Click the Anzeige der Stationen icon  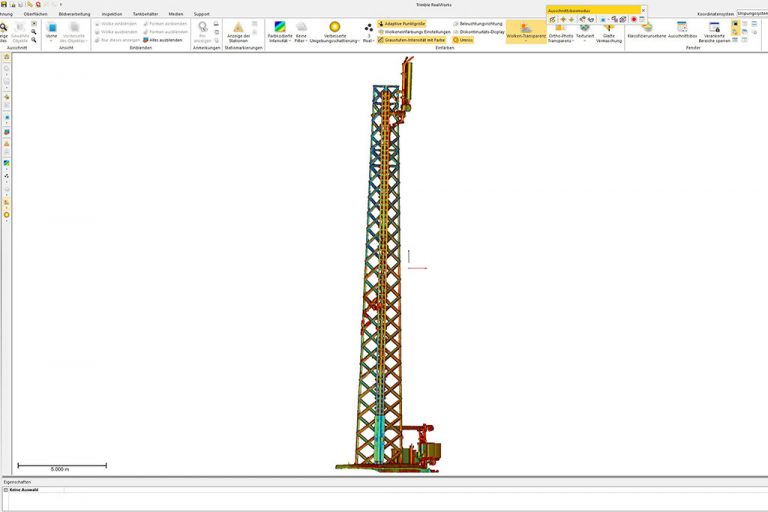[x=238, y=27]
